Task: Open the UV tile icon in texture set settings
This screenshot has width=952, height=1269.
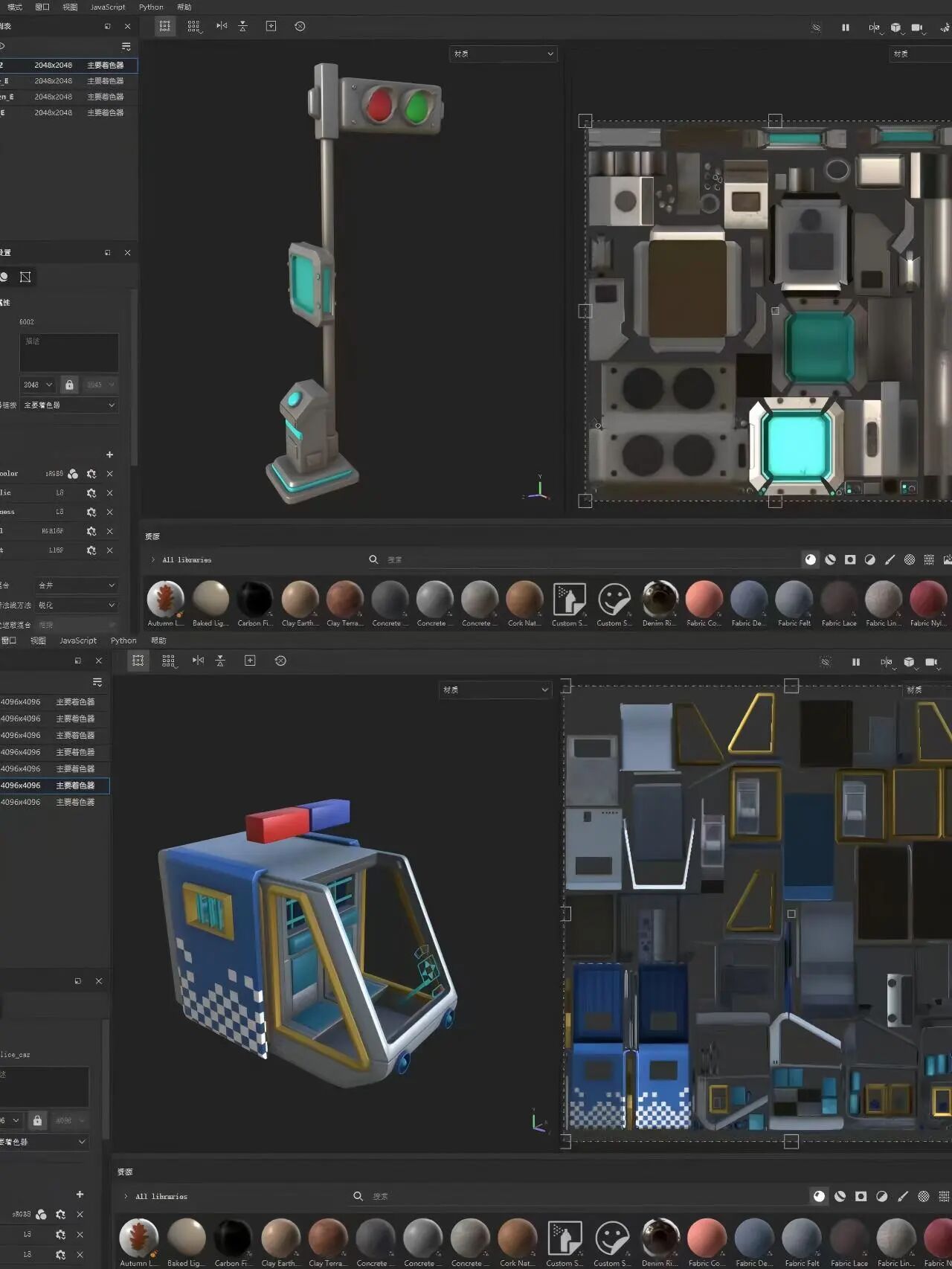Action: pyautogui.click(x=25, y=277)
